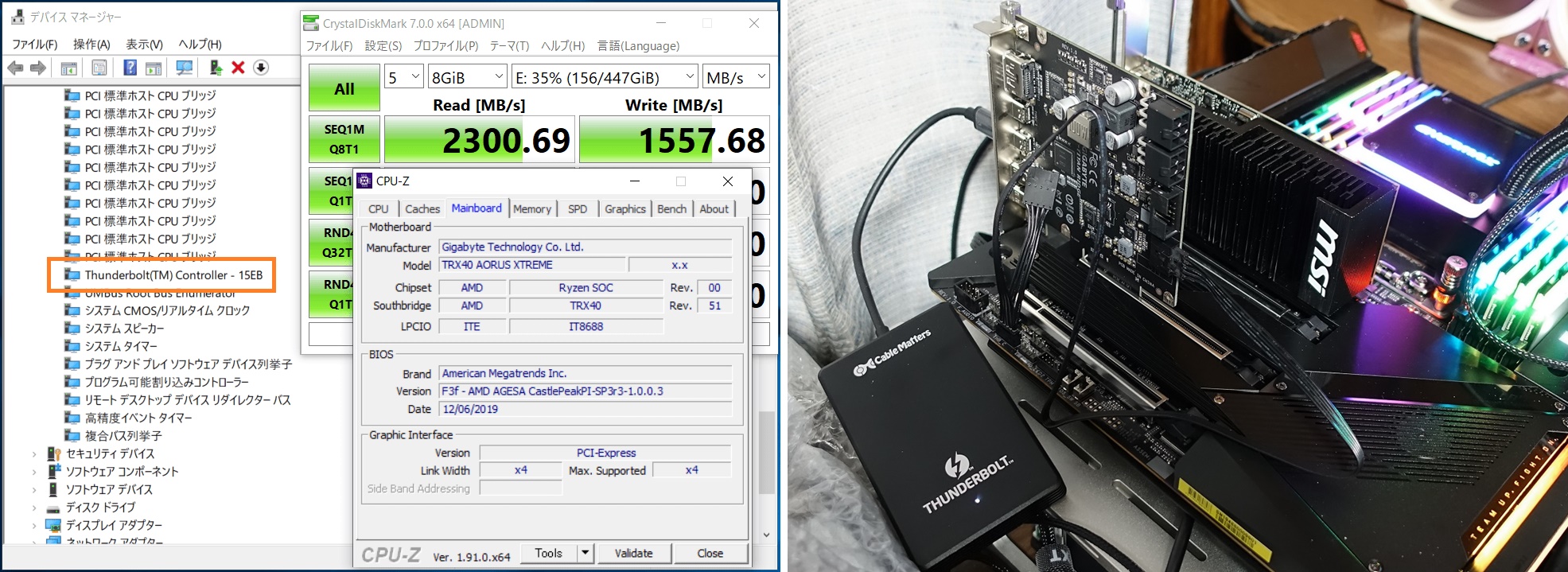Click the Device Manager vertical scrollbar thumb
The width and height of the screenshot is (1568, 572).
767,452
